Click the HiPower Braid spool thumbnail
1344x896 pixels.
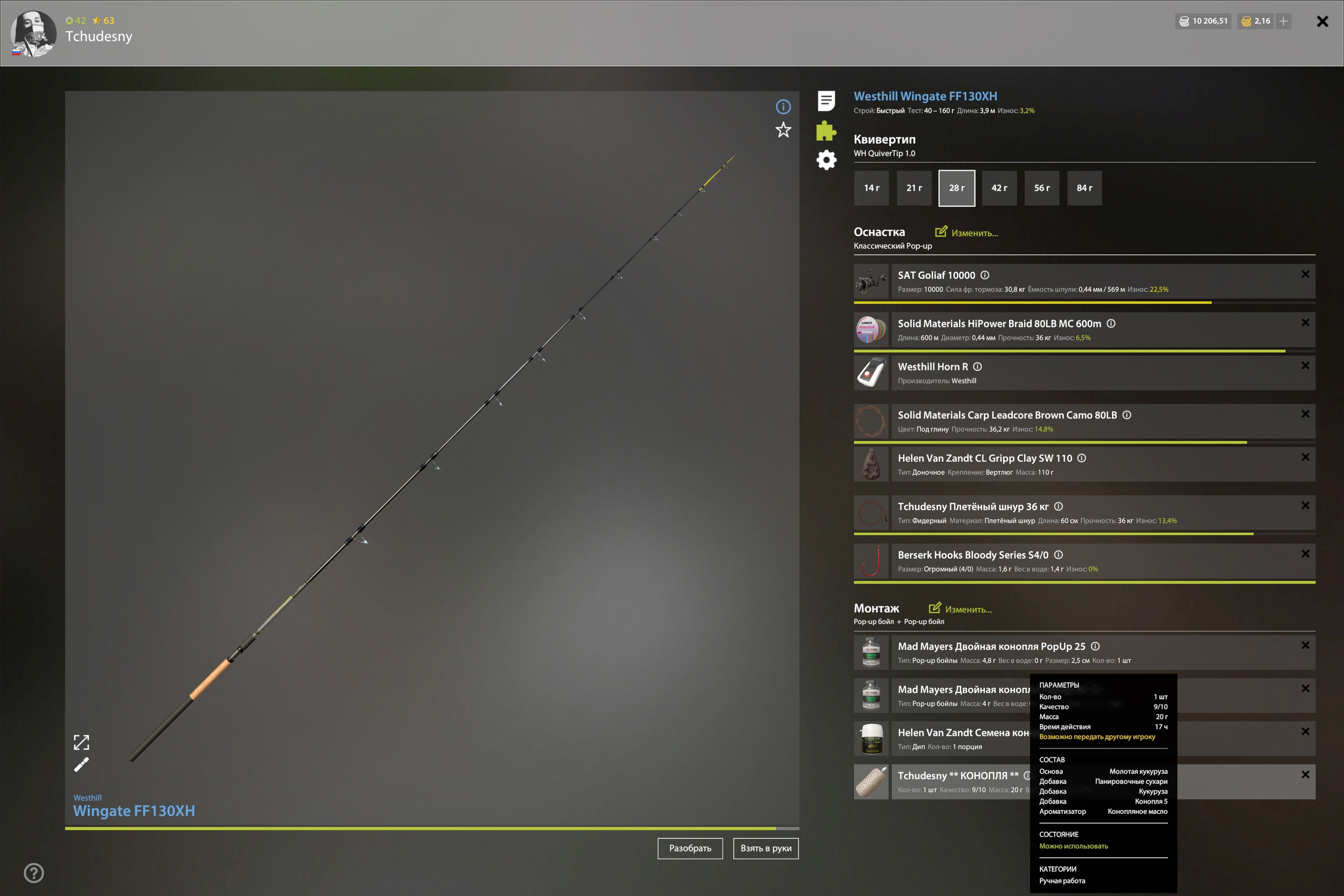(x=871, y=330)
